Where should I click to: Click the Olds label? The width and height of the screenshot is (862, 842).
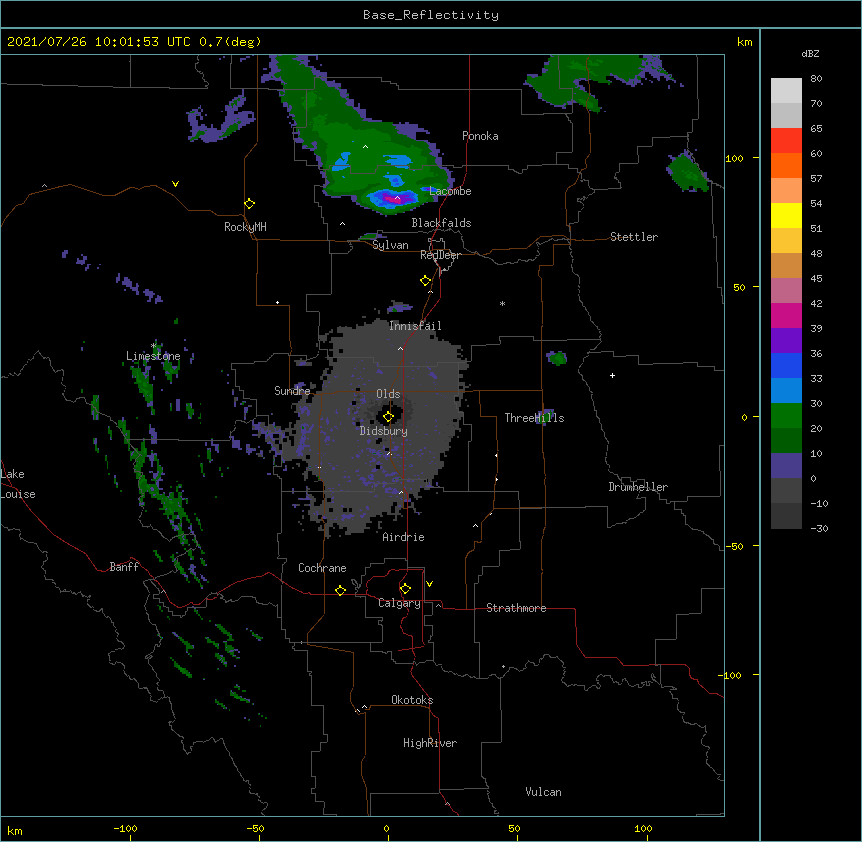pos(388,394)
